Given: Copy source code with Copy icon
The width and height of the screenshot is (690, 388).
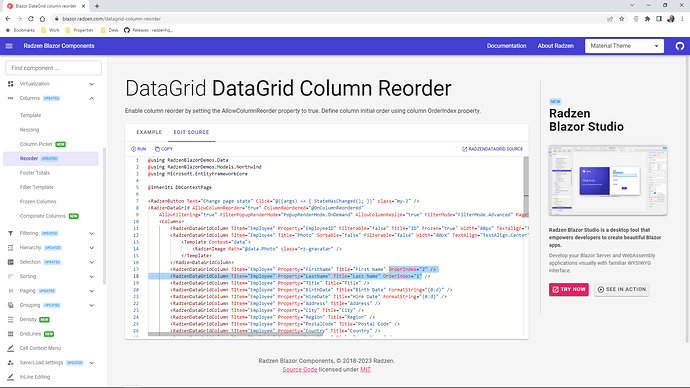Looking at the screenshot, I should (x=157, y=149).
